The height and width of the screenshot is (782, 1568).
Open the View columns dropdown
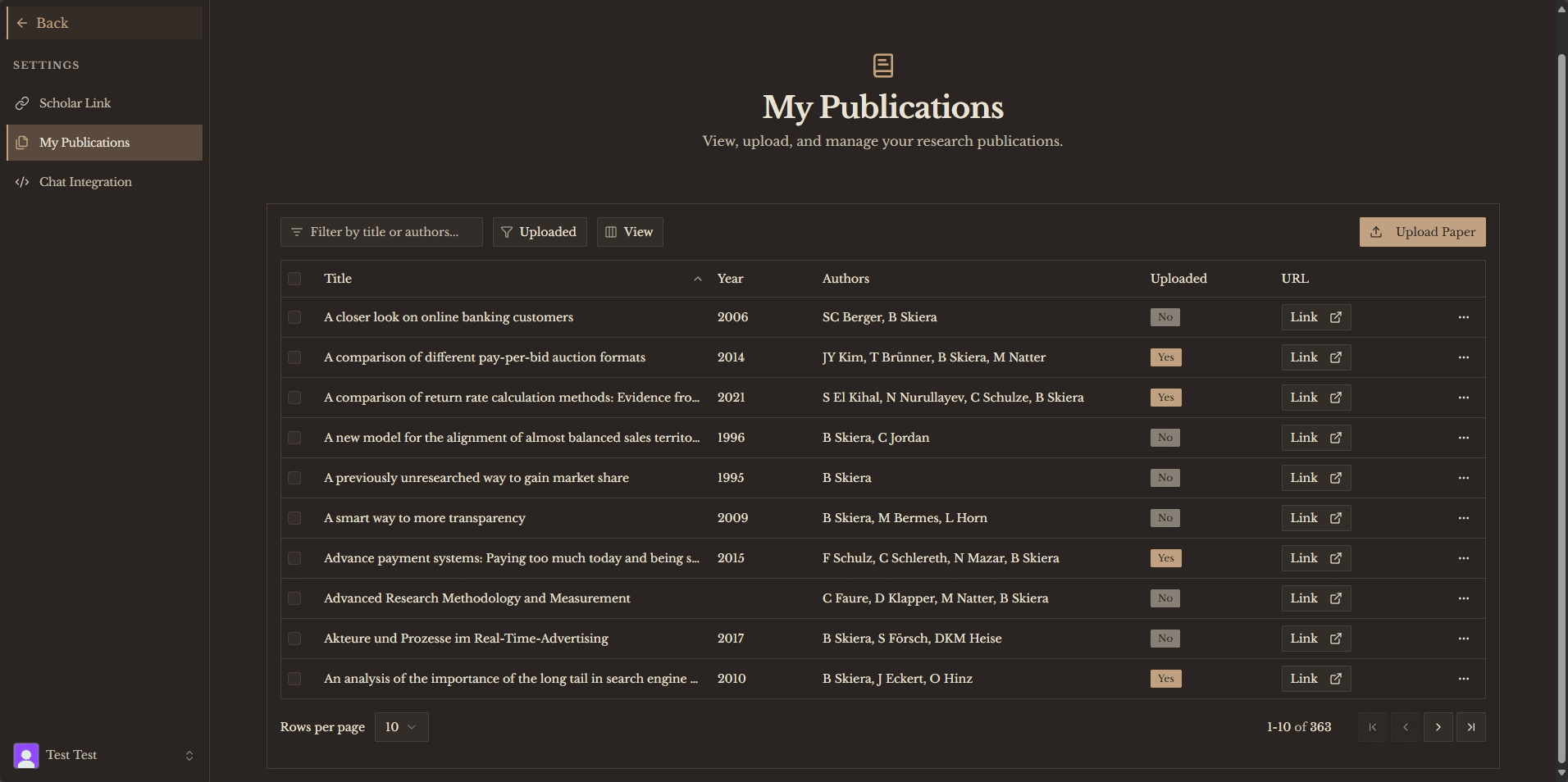[630, 232]
